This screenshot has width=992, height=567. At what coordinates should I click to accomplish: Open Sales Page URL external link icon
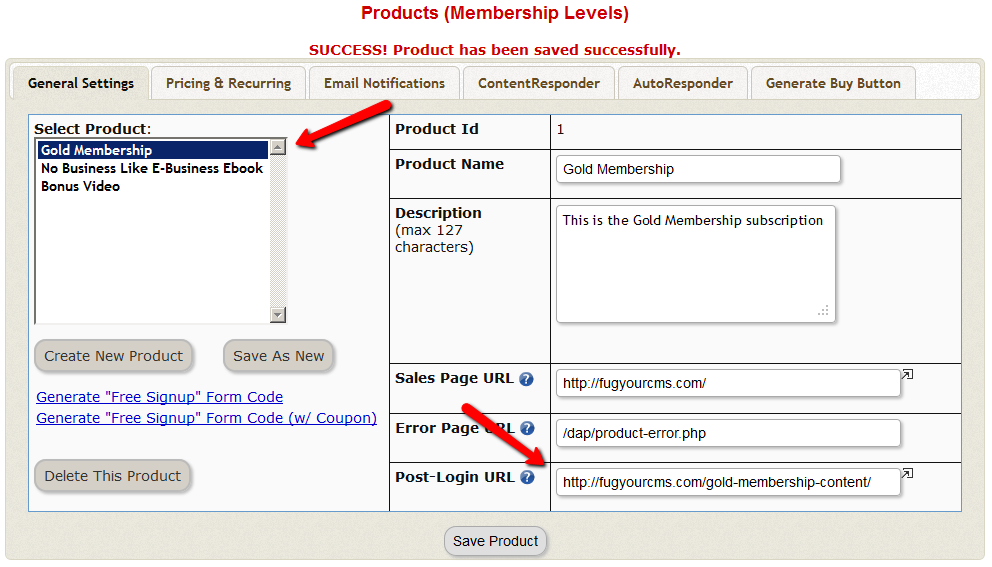pyautogui.click(x=907, y=375)
